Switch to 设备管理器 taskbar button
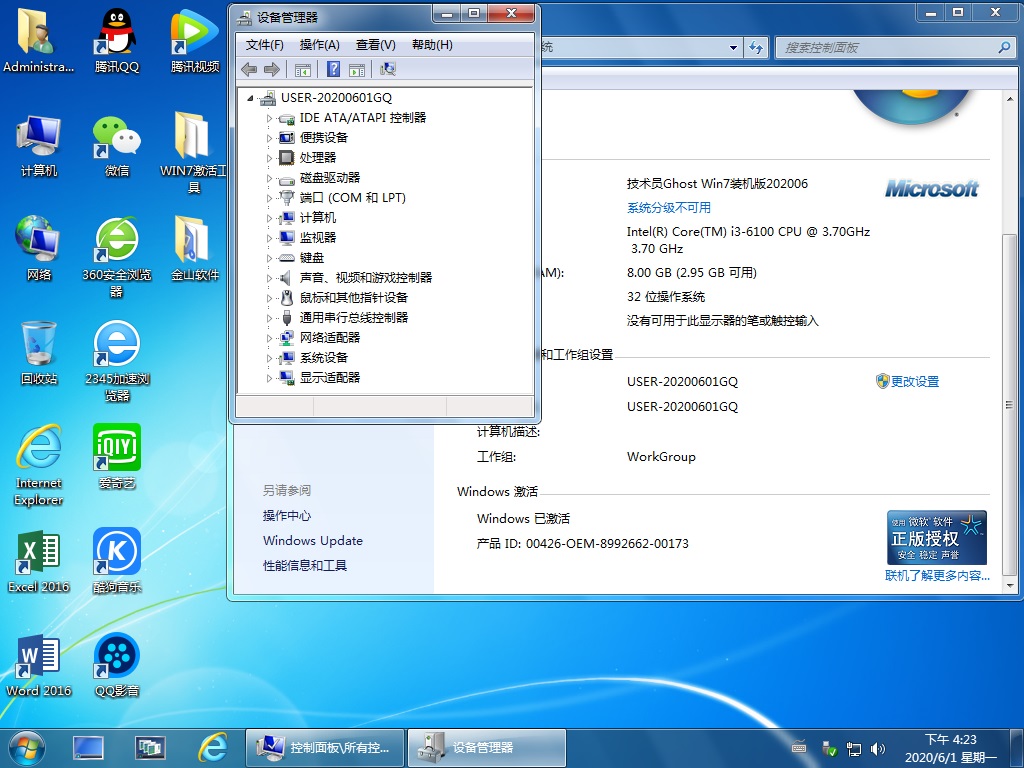 tap(487, 748)
